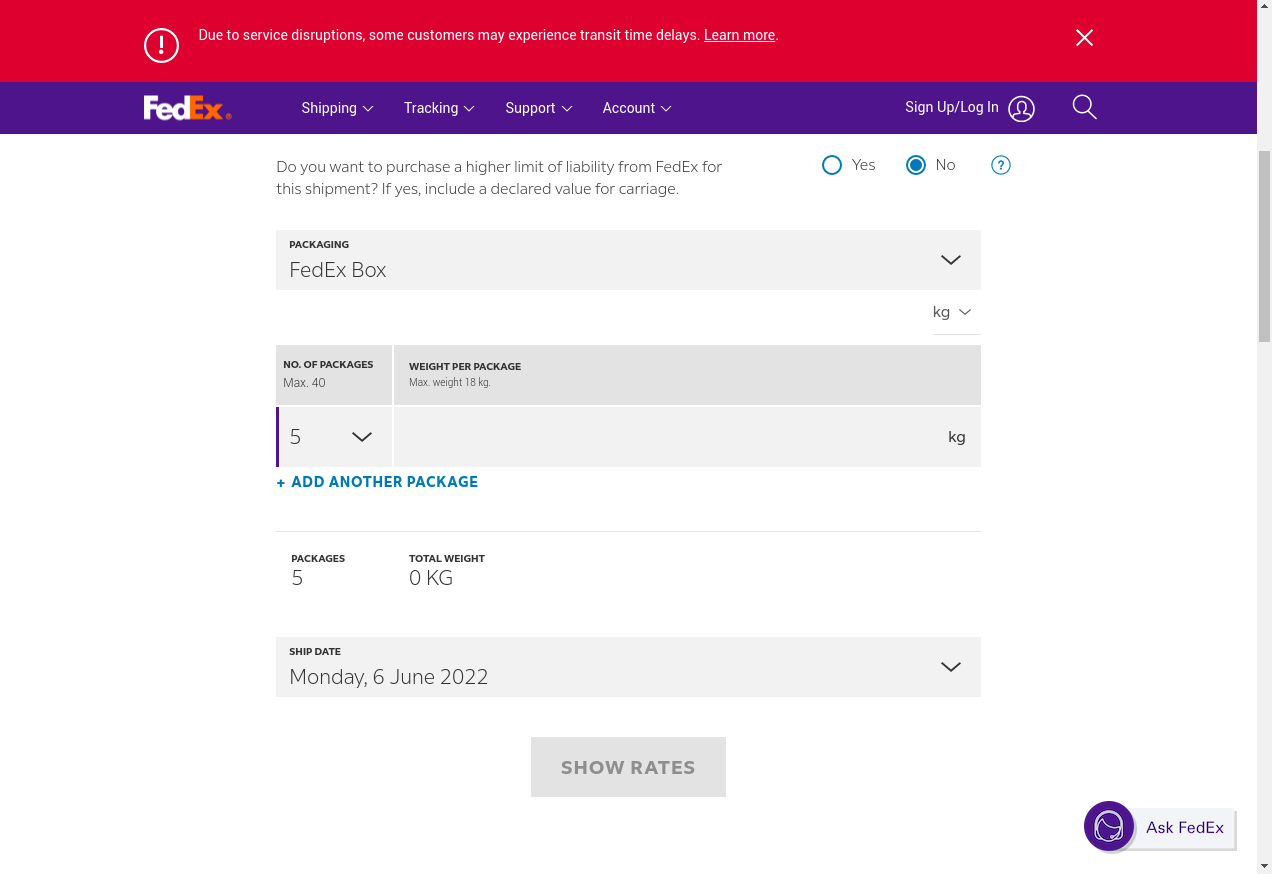Click the alert exclamation warning icon
The image size is (1272, 874).
tap(161, 45)
